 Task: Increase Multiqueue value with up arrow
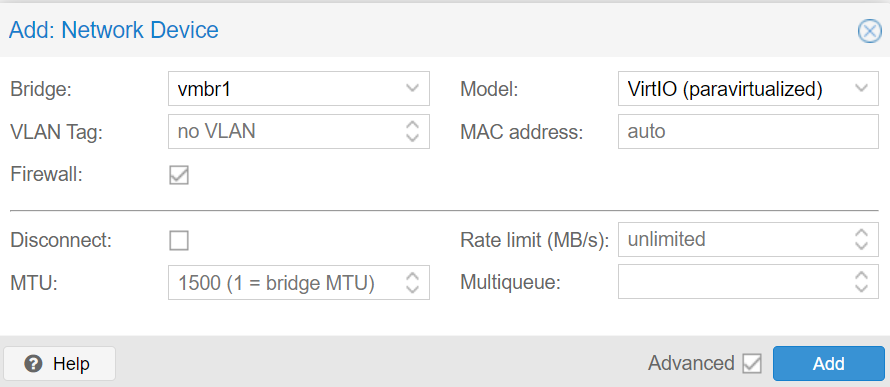click(x=861, y=276)
